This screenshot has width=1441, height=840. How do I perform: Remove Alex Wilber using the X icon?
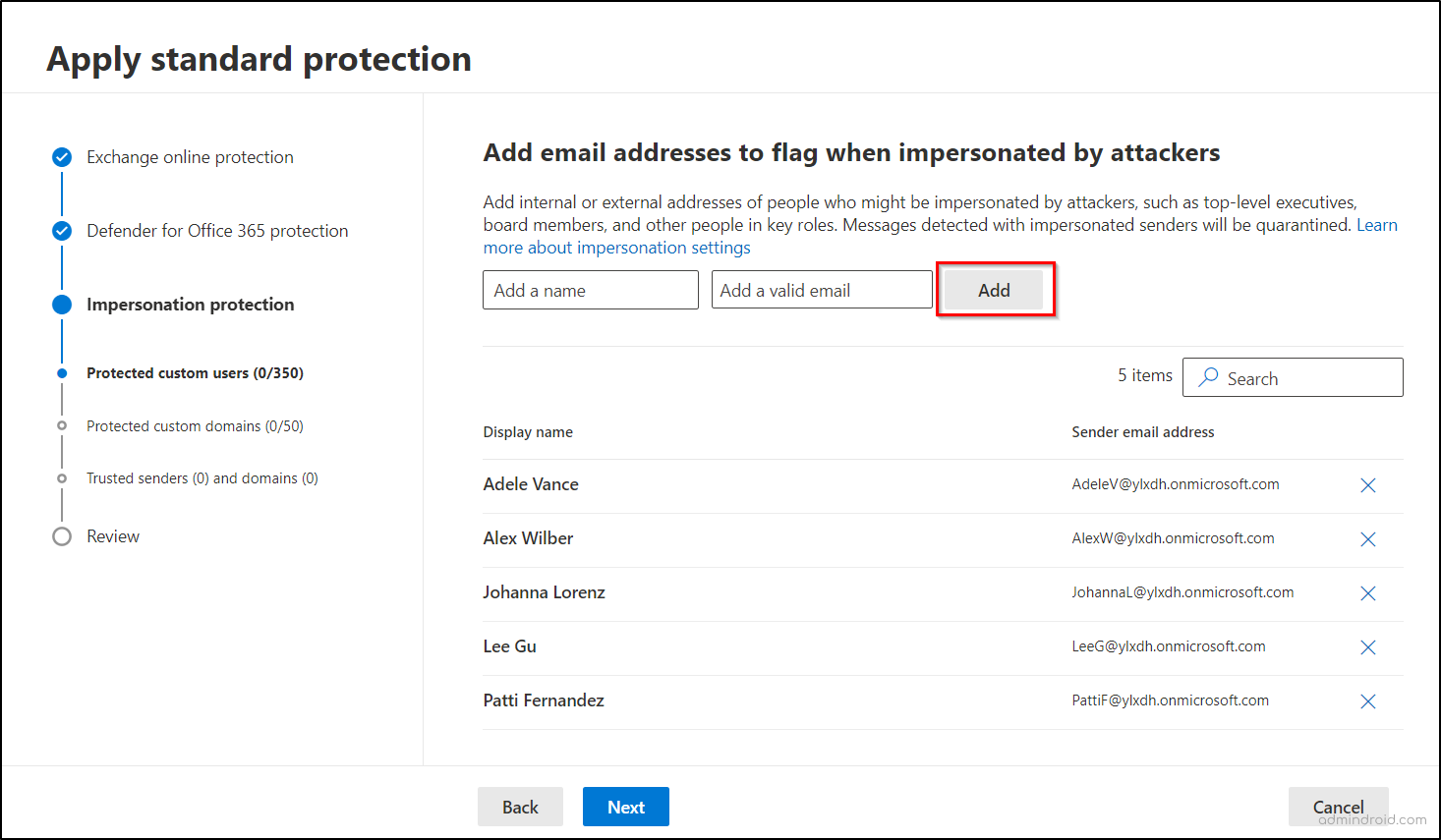pyautogui.click(x=1367, y=539)
